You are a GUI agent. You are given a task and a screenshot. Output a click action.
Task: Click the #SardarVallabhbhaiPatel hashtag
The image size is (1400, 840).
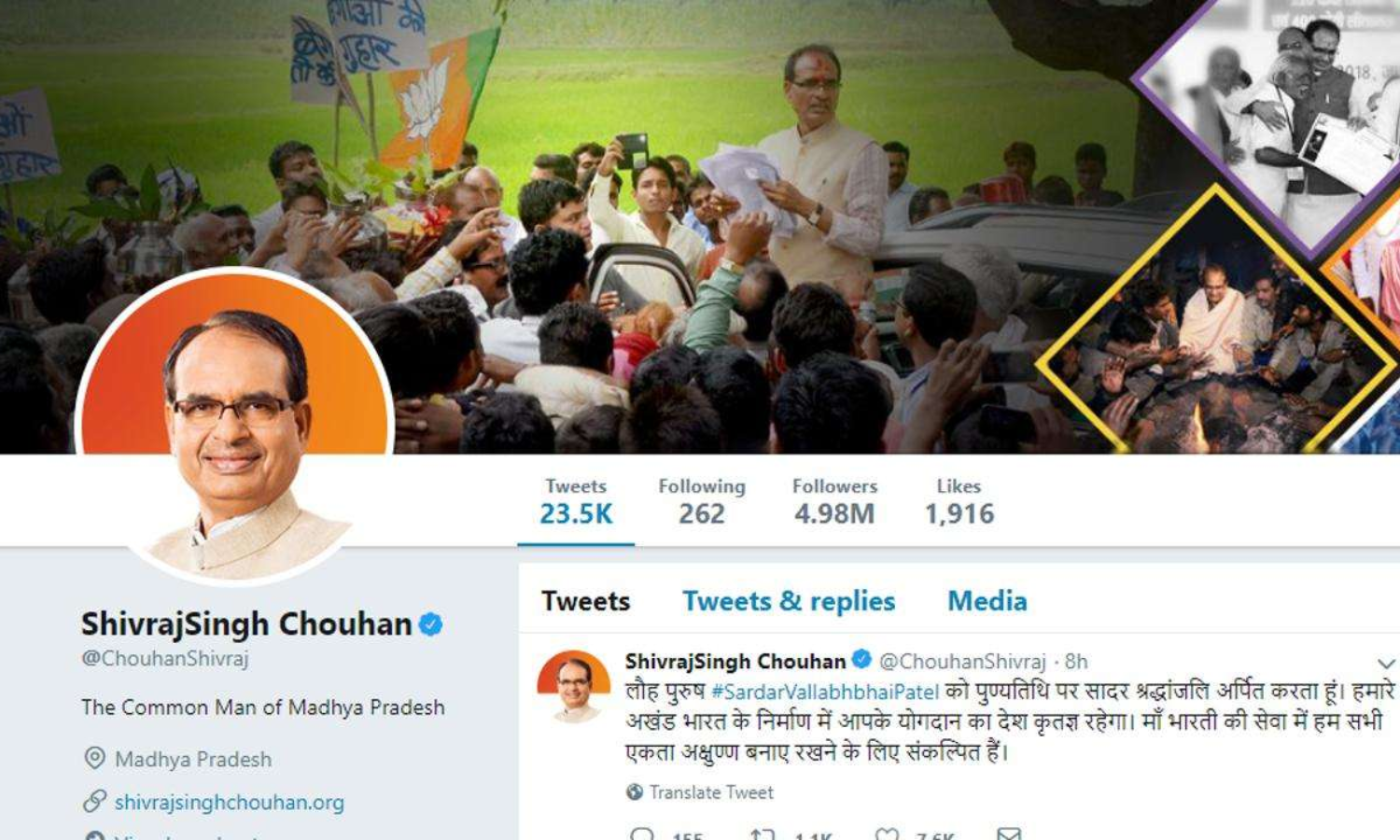(825, 692)
